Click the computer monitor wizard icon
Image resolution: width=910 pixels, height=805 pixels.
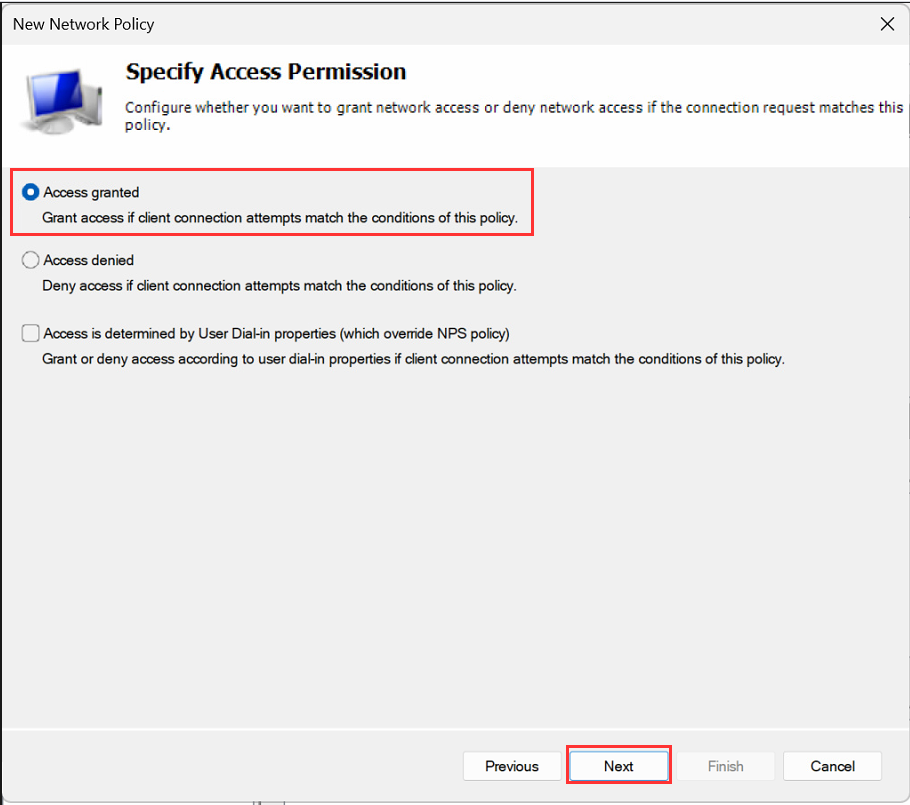coord(62,101)
